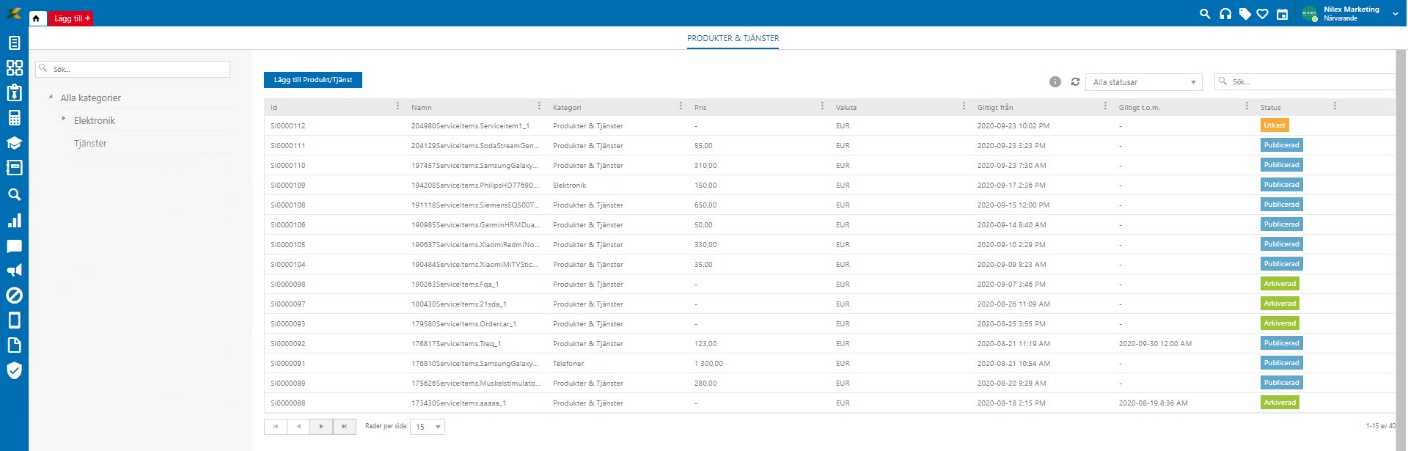Click the category search field on left

[133, 70]
